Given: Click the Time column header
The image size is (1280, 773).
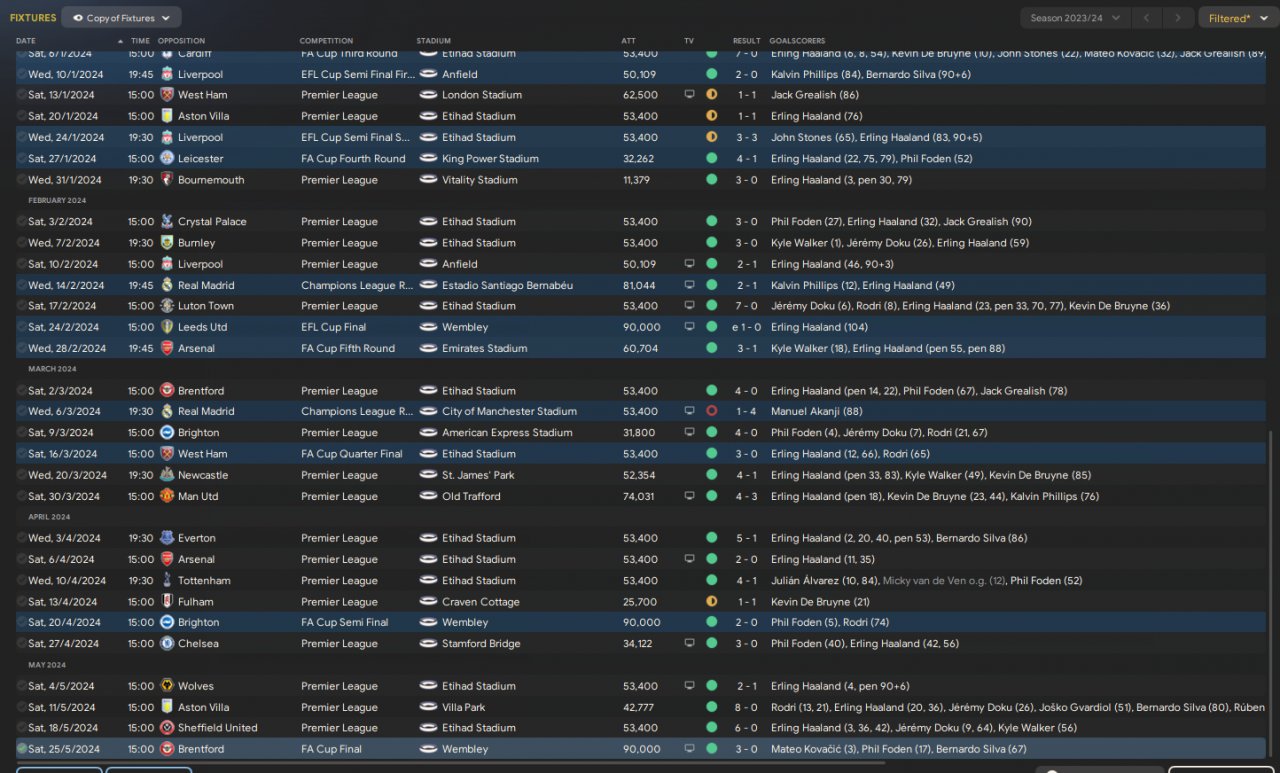Looking at the screenshot, I should point(140,41).
